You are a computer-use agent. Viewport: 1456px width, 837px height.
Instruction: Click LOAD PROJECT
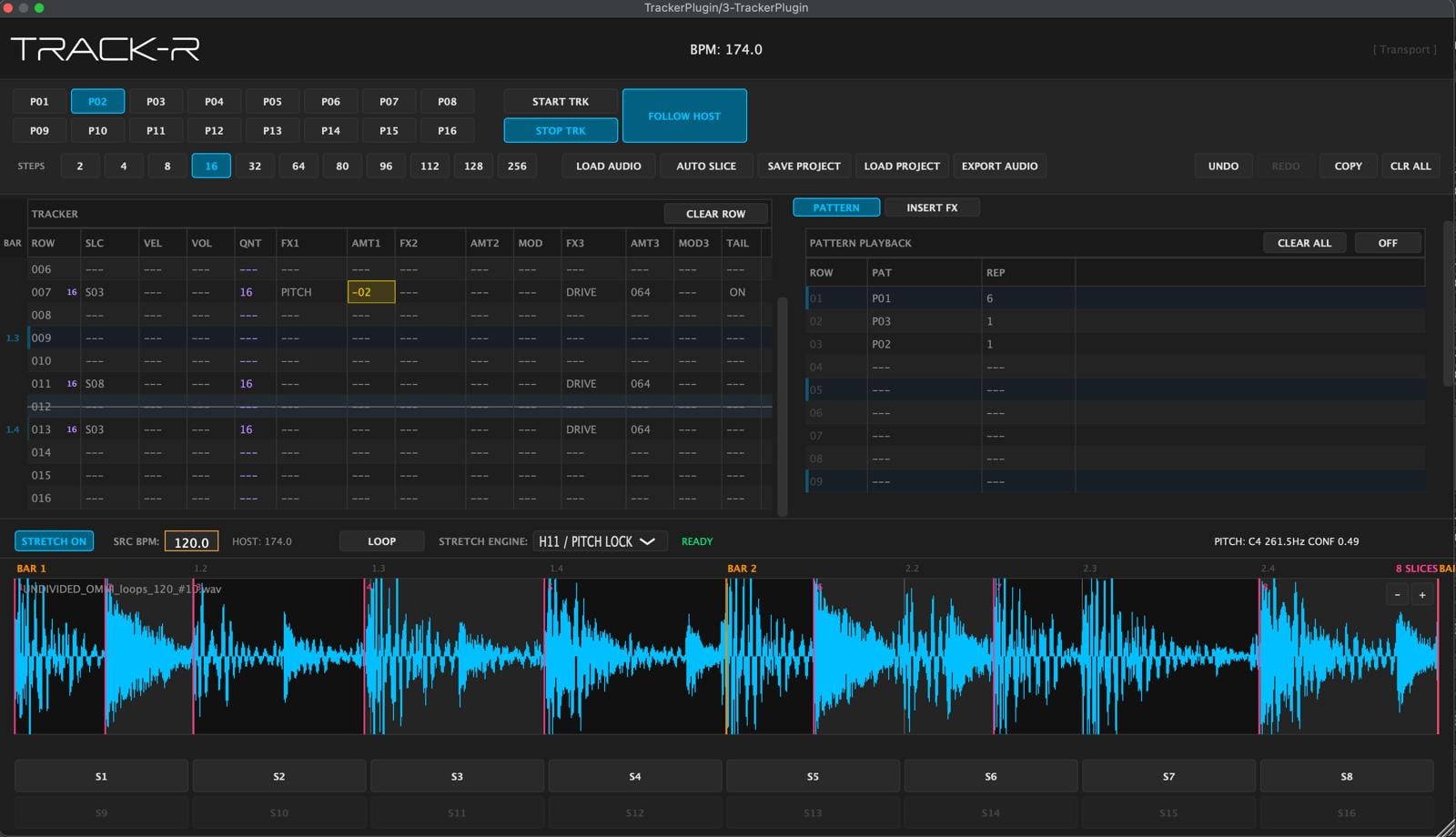(902, 166)
